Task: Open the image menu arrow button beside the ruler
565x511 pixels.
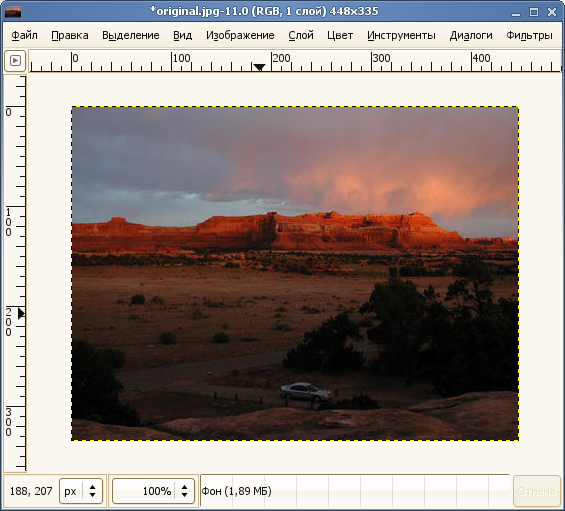Action: tap(15, 61)
